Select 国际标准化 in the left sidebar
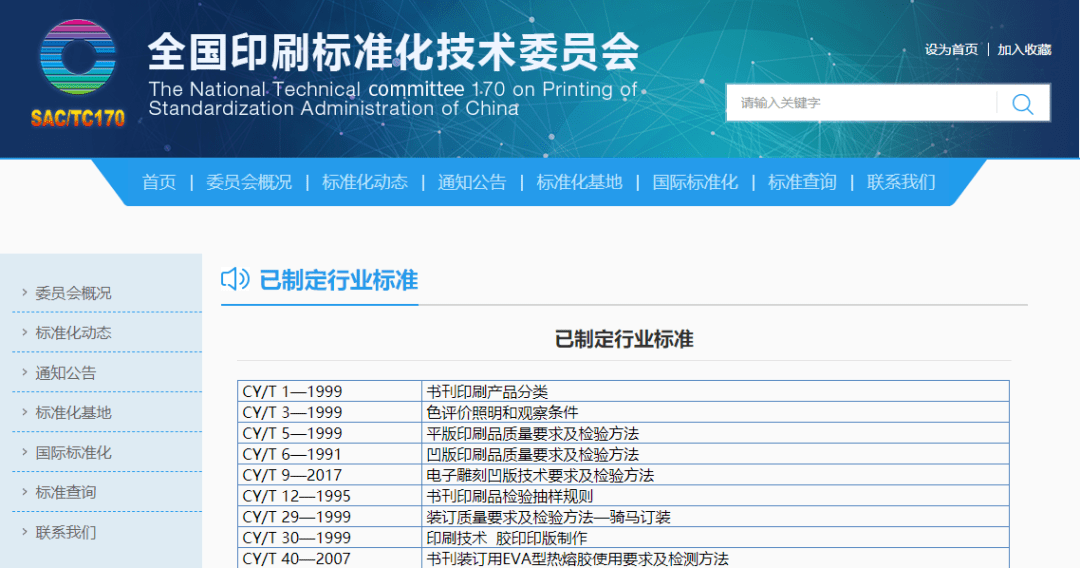Image resolution: width=1080 pixels, height=568 pixels. pyautogui.click(x=73, y=453)
